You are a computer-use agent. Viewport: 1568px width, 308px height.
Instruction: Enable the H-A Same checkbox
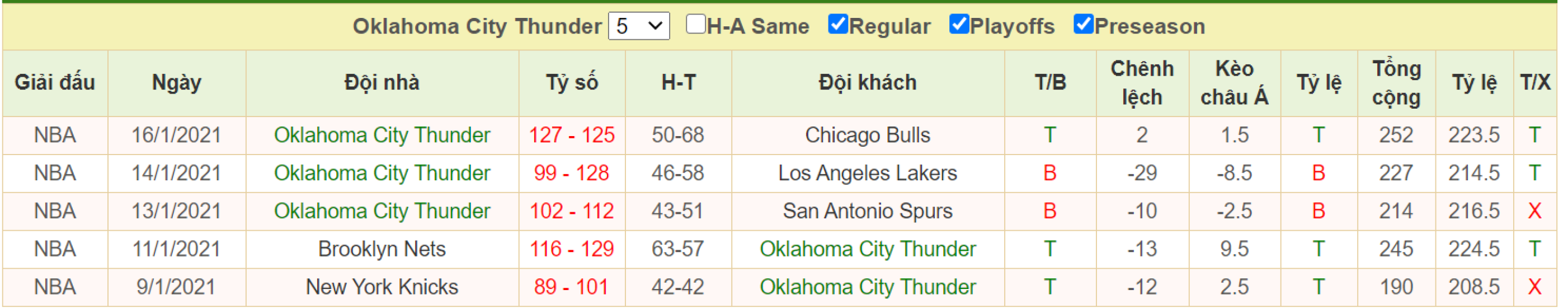tap(695, 25)
